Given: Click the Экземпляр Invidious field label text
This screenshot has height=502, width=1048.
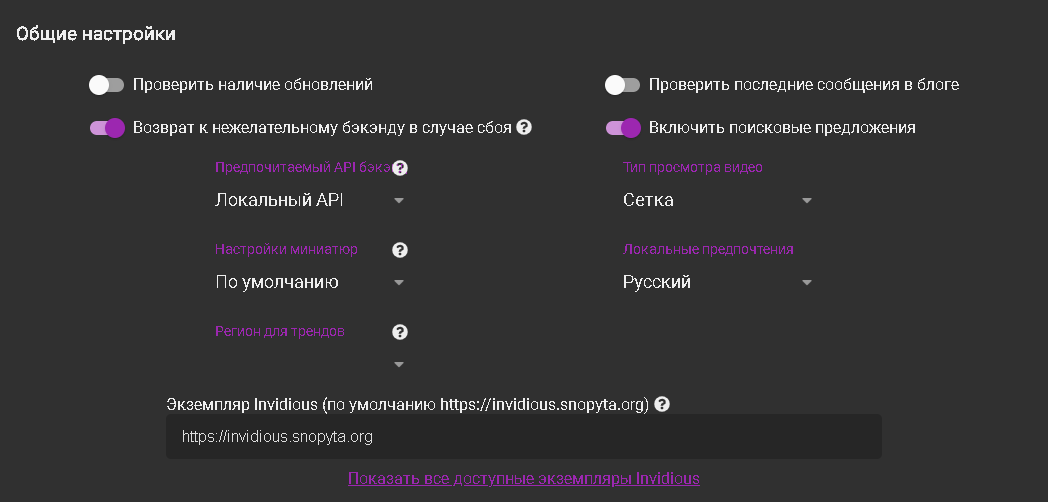Looking at the screenshot, I should click(408, 405).
